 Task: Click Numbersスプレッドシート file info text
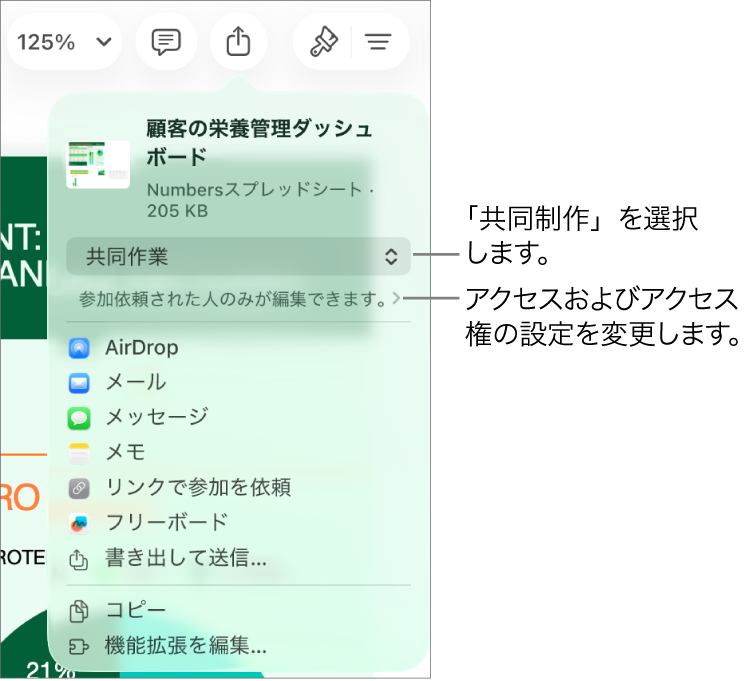(x=260, y=200)
